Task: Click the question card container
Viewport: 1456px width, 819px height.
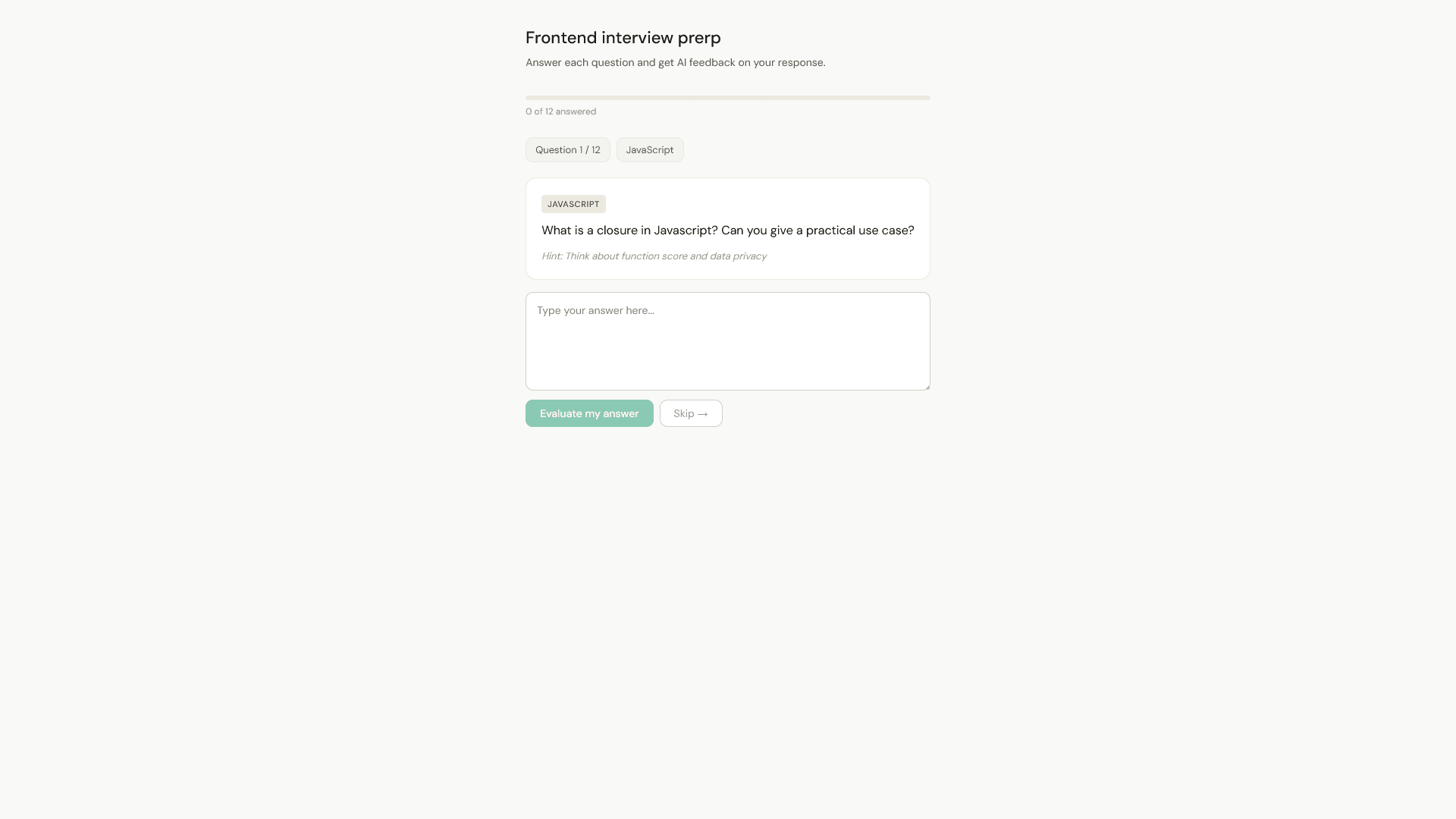Action: click(727, 228)
